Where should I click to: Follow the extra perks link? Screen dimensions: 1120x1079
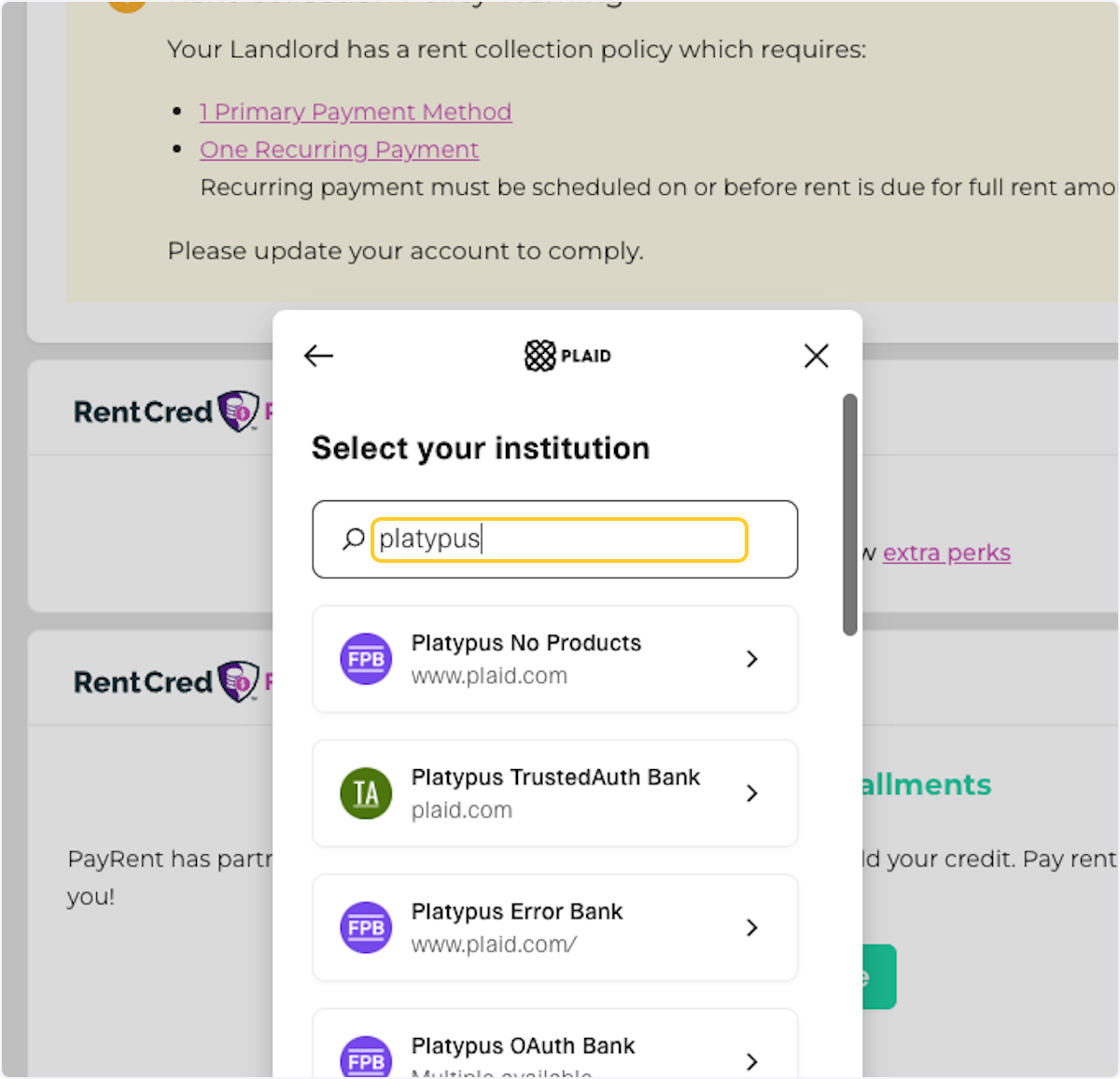pyautogui.click(x=946, y=553)
